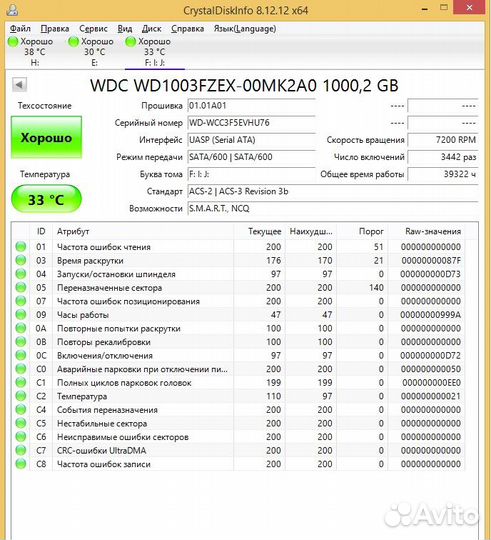The height and width of the screenshot is (540, 491).
Task: Click the status icon of Время раскрутки
Action: (x=21, y=260)
